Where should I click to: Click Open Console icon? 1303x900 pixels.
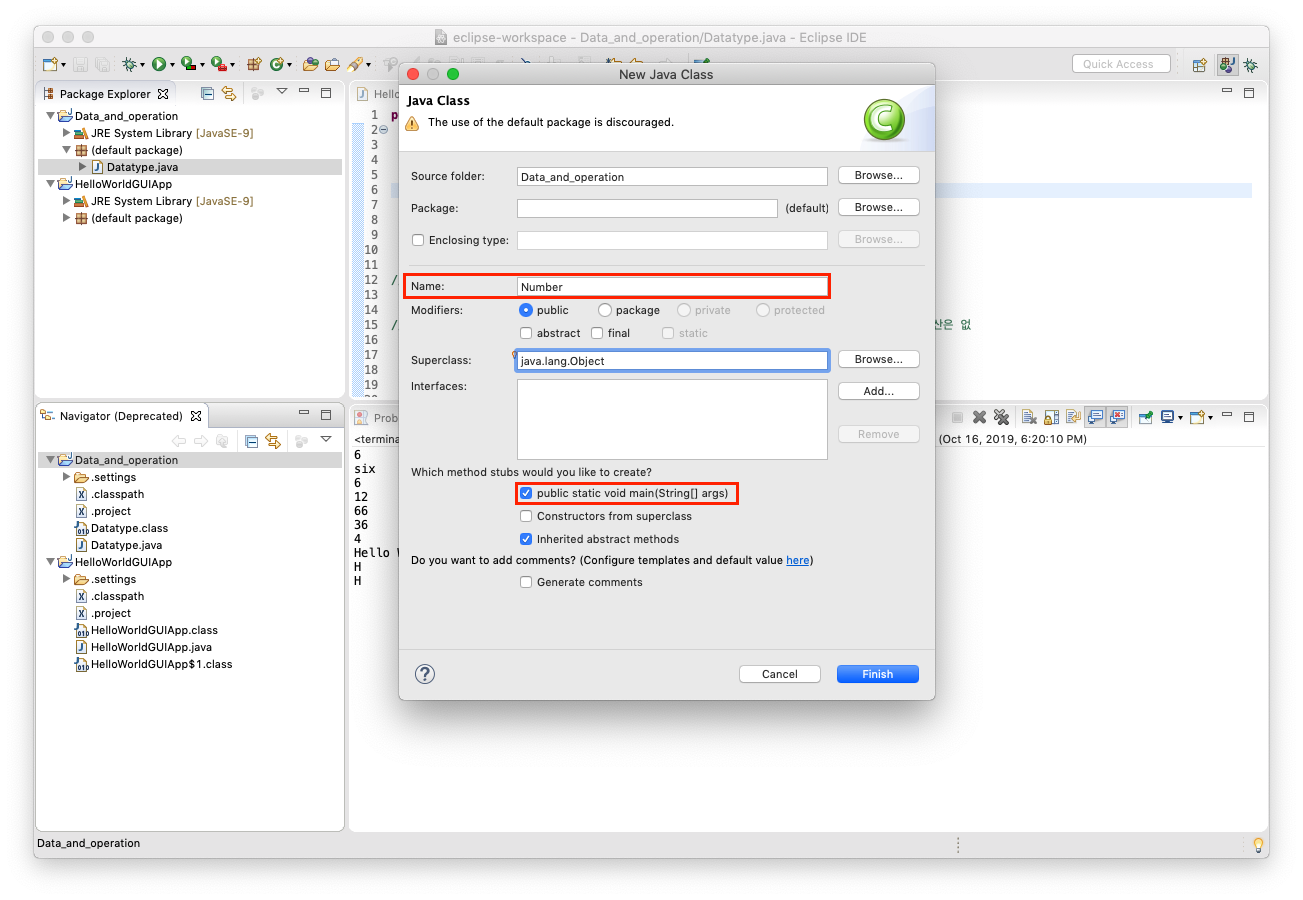tap(1196, 417)
